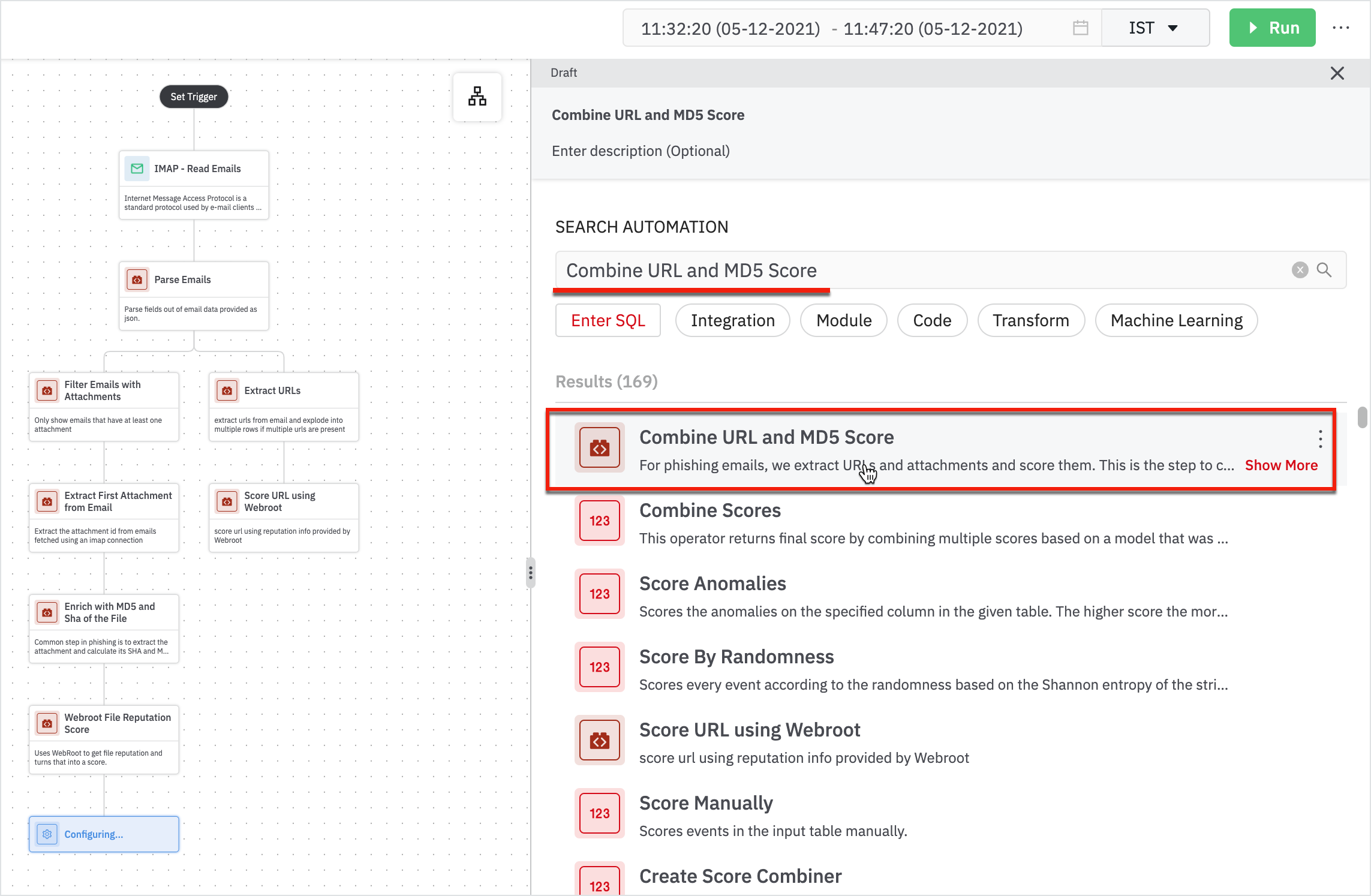Click the Score By Randomness 123 icon
Viewport: 1371px width, 896px height.
pyautogui.click(x=599, y=667)
